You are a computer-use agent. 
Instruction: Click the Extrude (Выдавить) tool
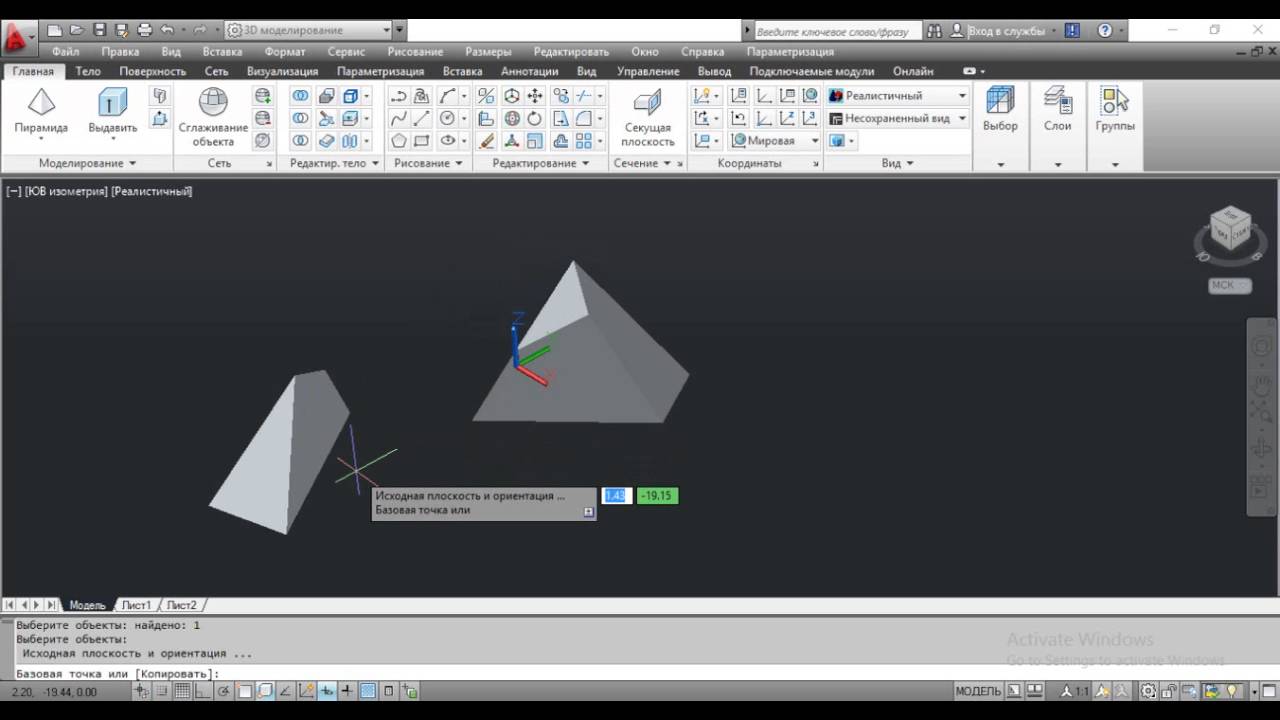tap(113, 110)
